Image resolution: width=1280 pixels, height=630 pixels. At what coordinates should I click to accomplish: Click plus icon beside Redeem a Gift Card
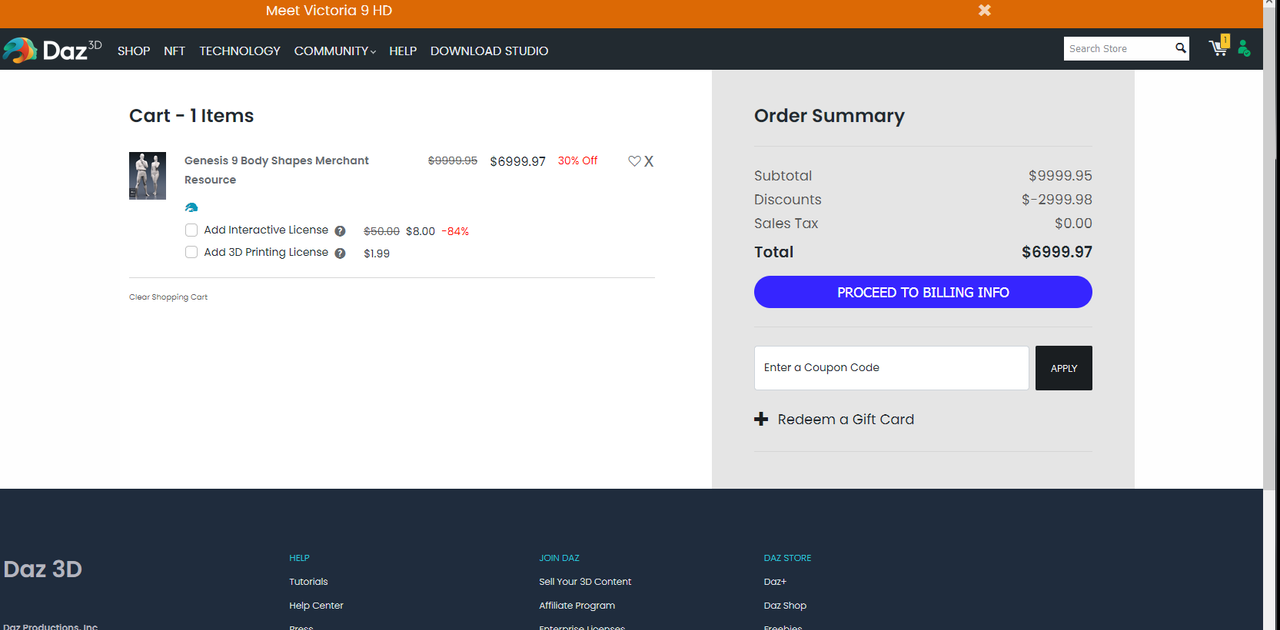pyautogui.click(x=761, y=419)
